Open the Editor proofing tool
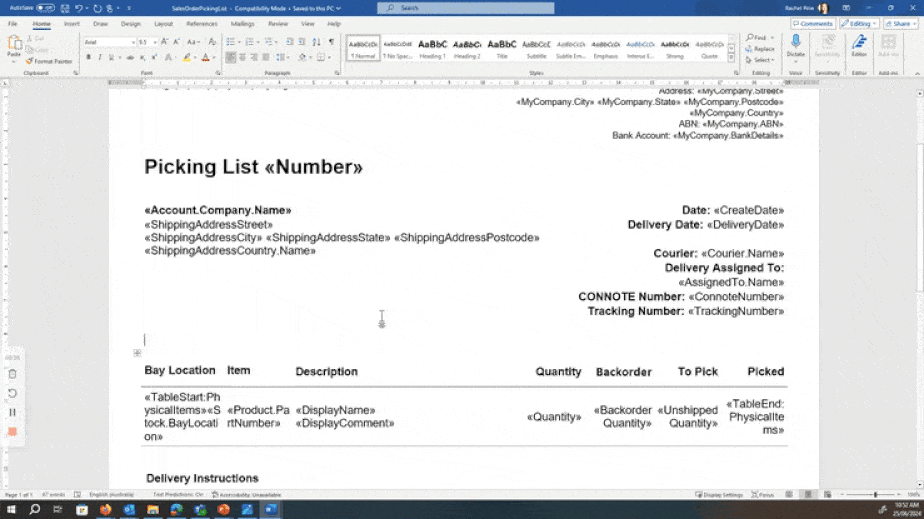The image size is (924, 519). [x=859, y=46]
